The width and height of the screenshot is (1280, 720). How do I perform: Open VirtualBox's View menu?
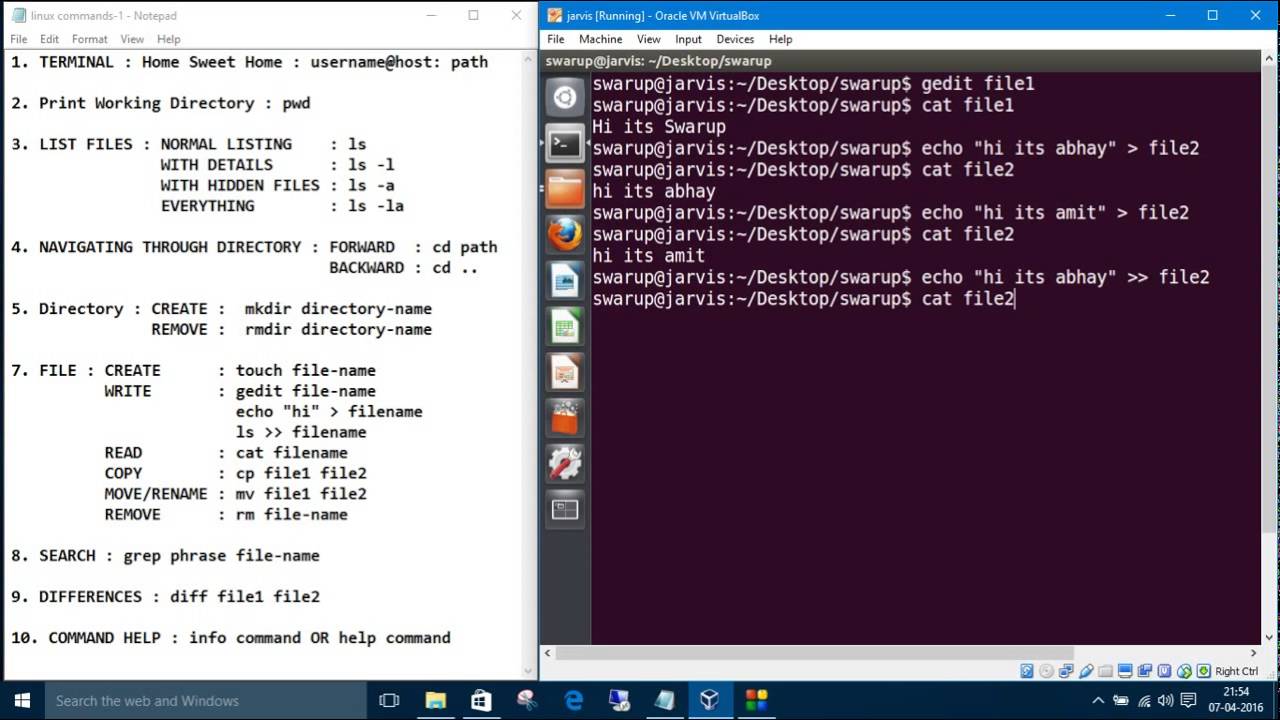point(648,39)
